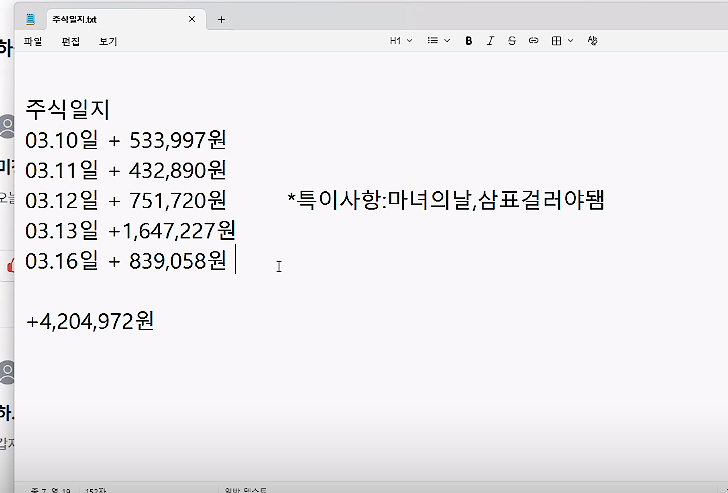Open the 편집 menu
This screenshot has height=493, width=728.
71,41
